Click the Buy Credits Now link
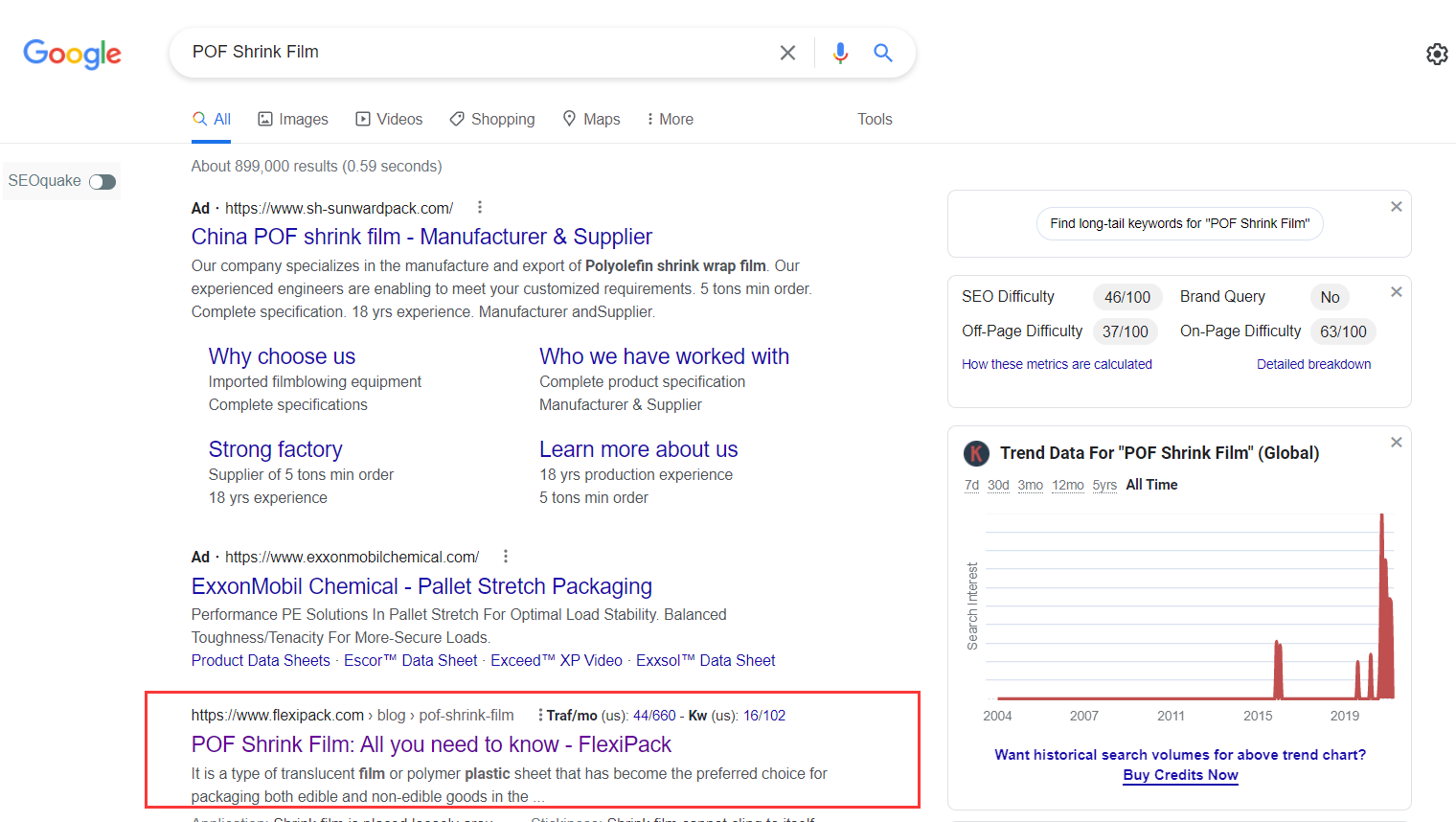1456x822 pixels. (1180, 775)
